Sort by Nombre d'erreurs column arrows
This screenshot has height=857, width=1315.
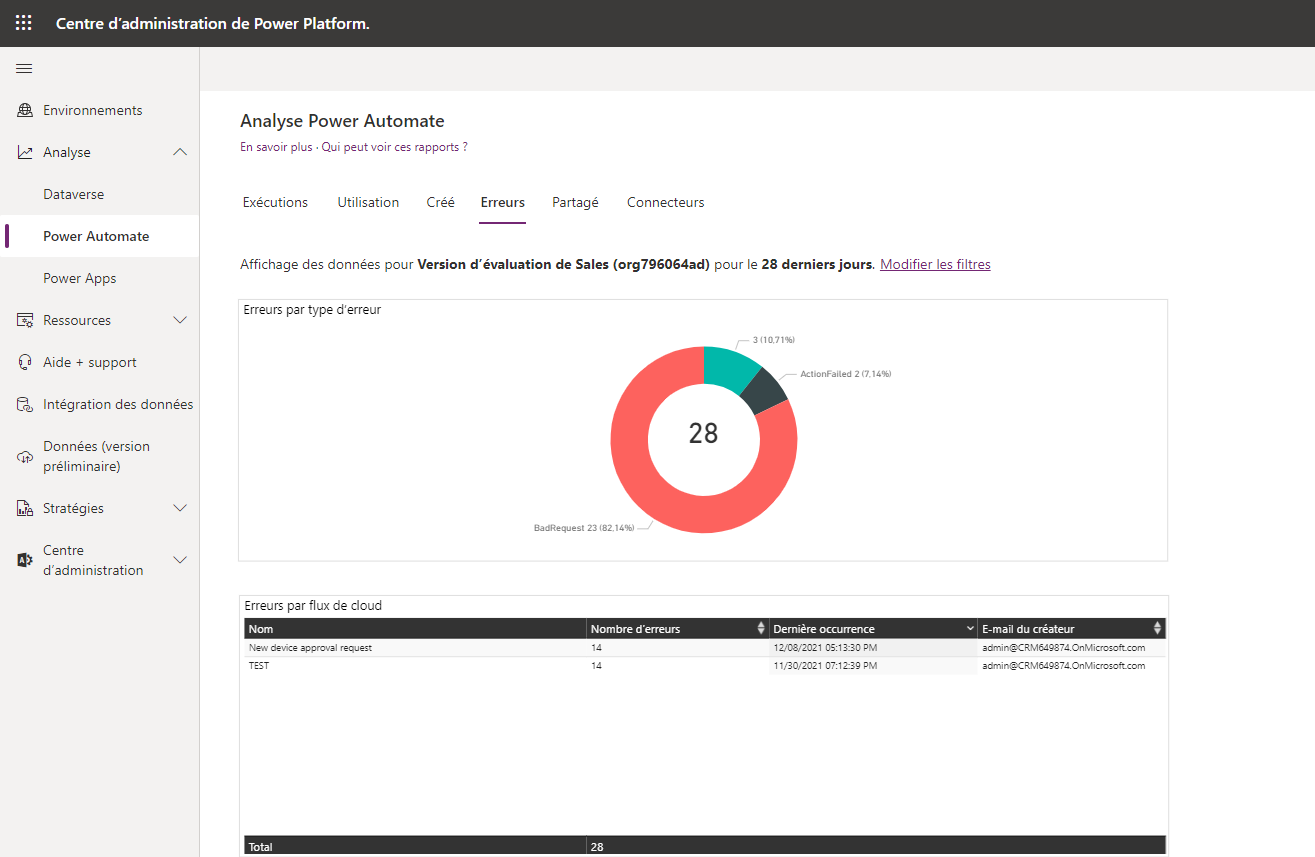pos(762,629)
